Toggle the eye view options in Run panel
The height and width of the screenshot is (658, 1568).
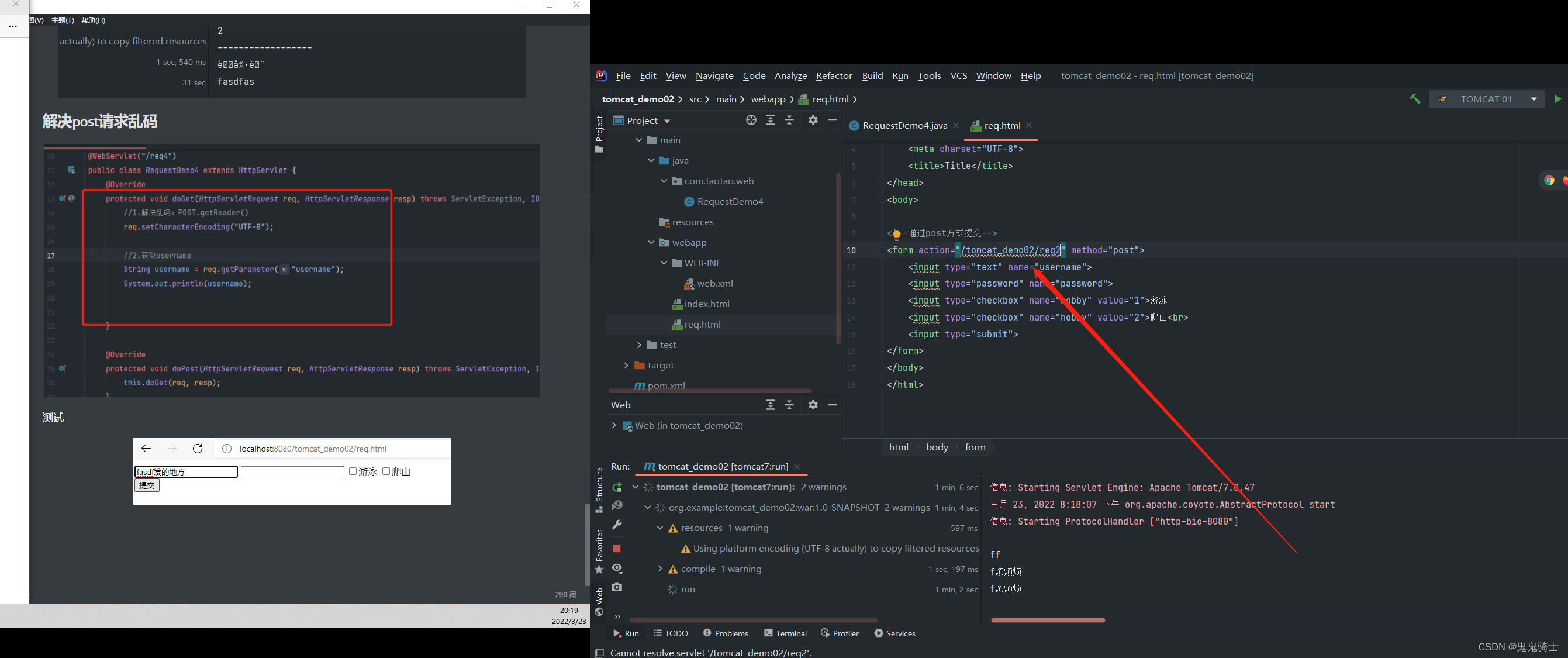click(617, 568)
